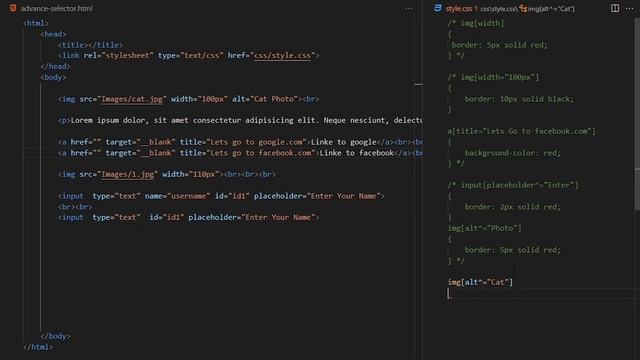Click the "Linke to google" anchor text
Screen dimensions: 640x360
(x=344, y=142)
